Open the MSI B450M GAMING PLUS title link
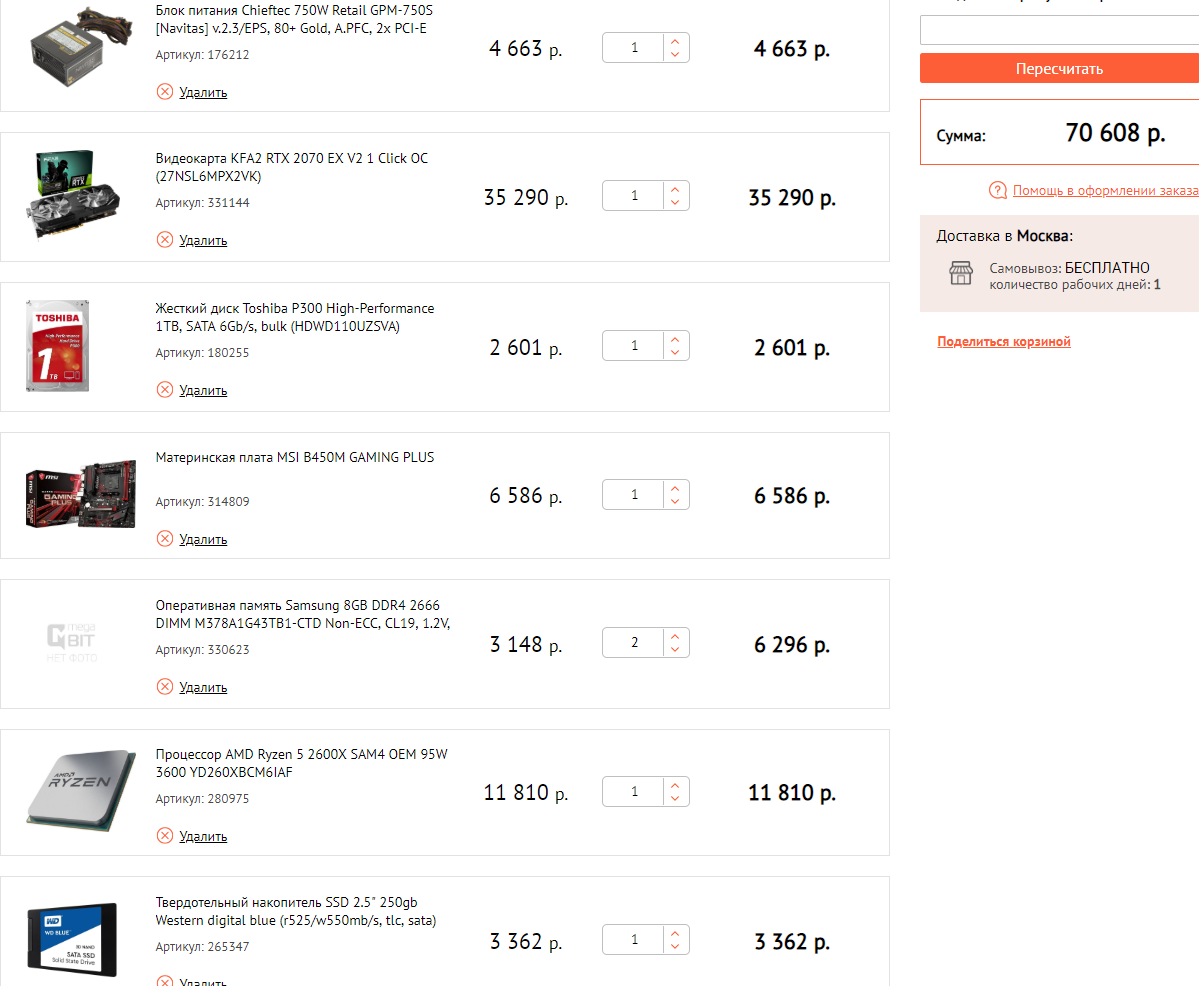 [295, 458]
